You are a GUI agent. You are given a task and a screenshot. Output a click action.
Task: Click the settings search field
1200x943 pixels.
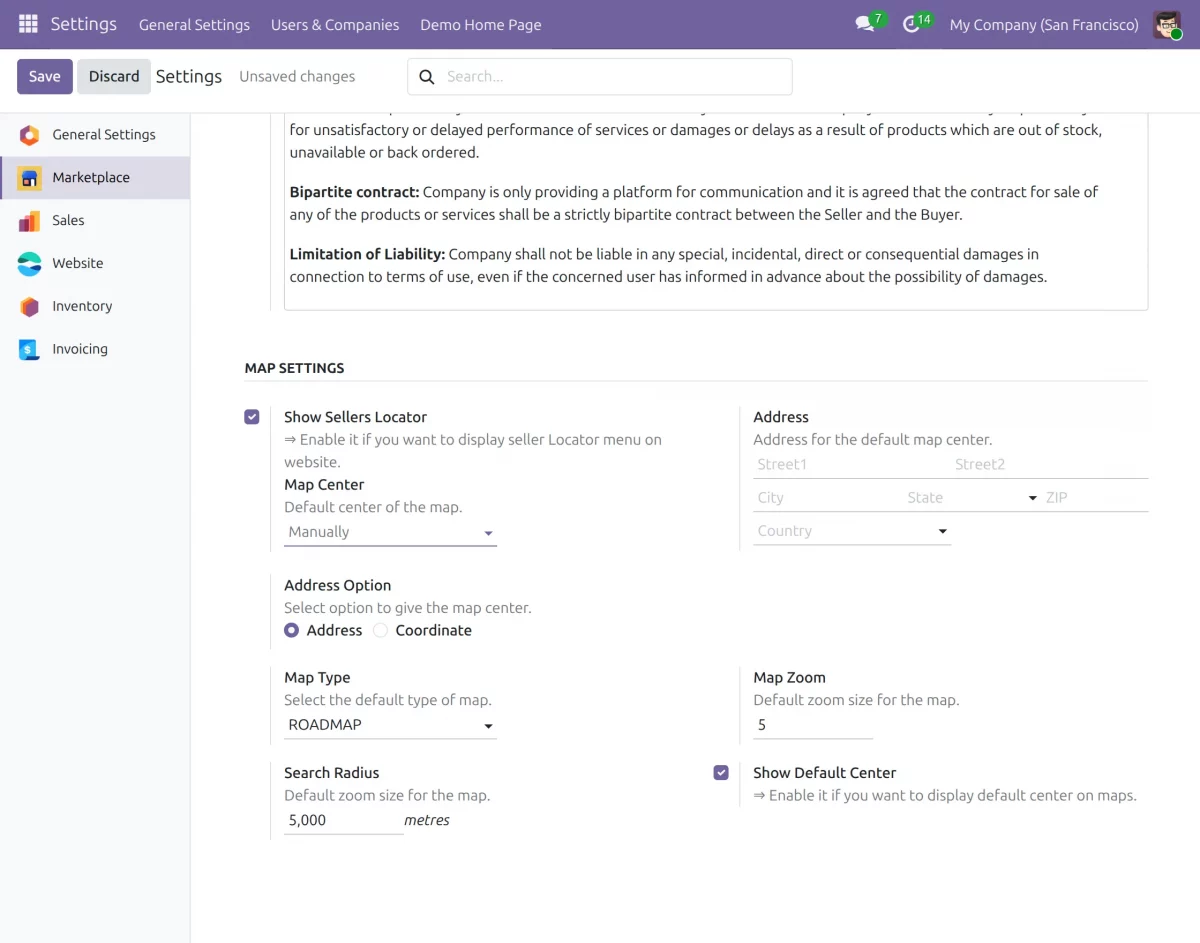(600, 77)
